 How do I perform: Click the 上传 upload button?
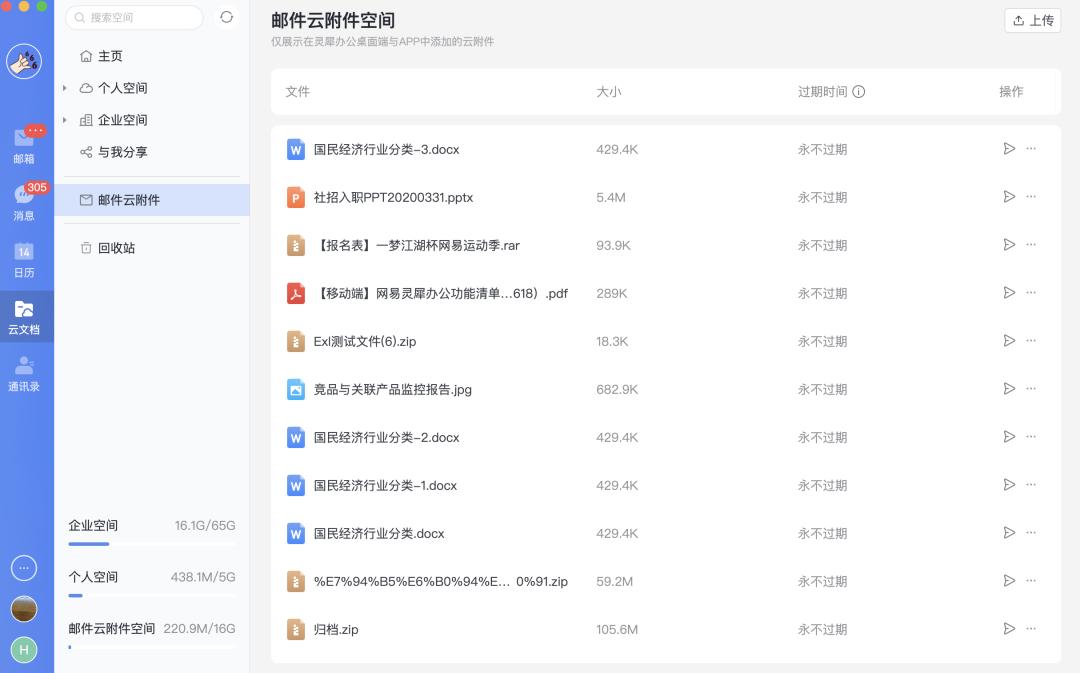1032,20
